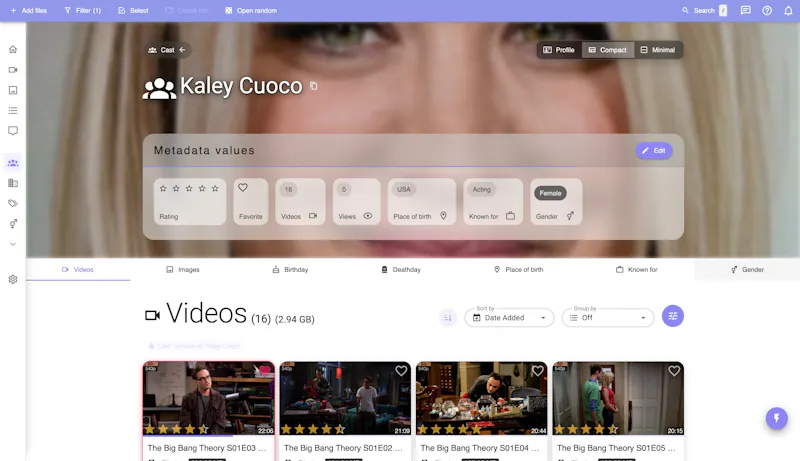The width and height of the screenshot is (800, 461).
Task: Select the Deathday tab
Action: (x=401, y=269)
